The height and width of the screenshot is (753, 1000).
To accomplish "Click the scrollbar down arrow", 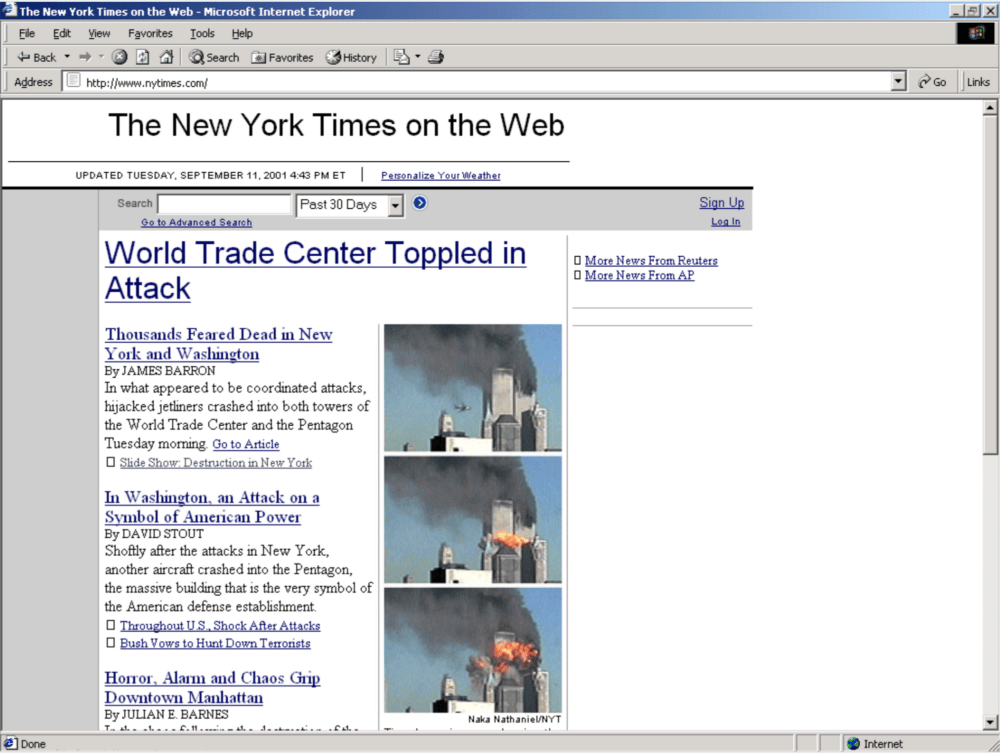I will pyautogui.click(x=990, y=722).
